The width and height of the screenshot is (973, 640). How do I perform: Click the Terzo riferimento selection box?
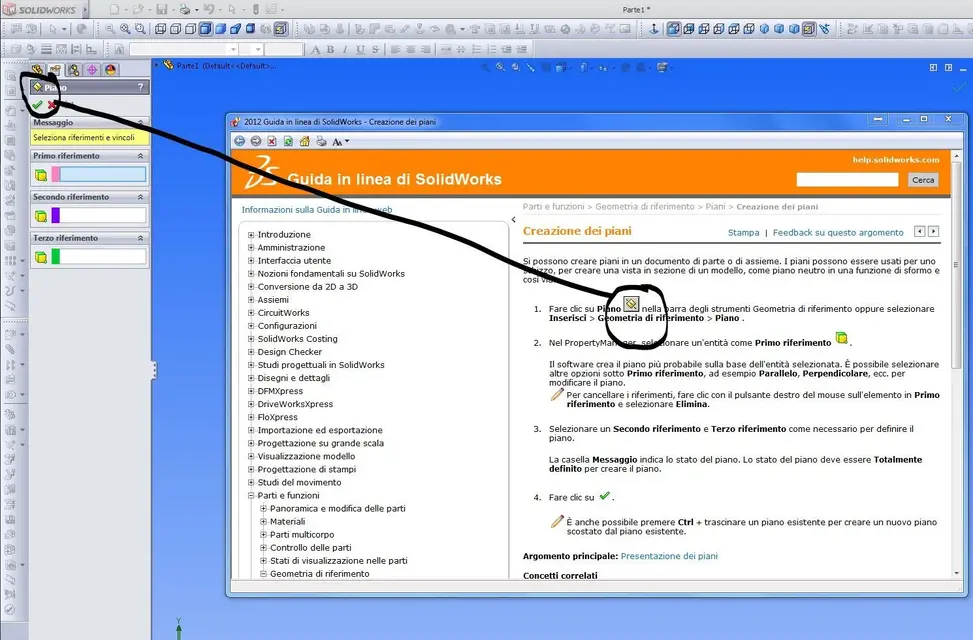tap(103, 256)
